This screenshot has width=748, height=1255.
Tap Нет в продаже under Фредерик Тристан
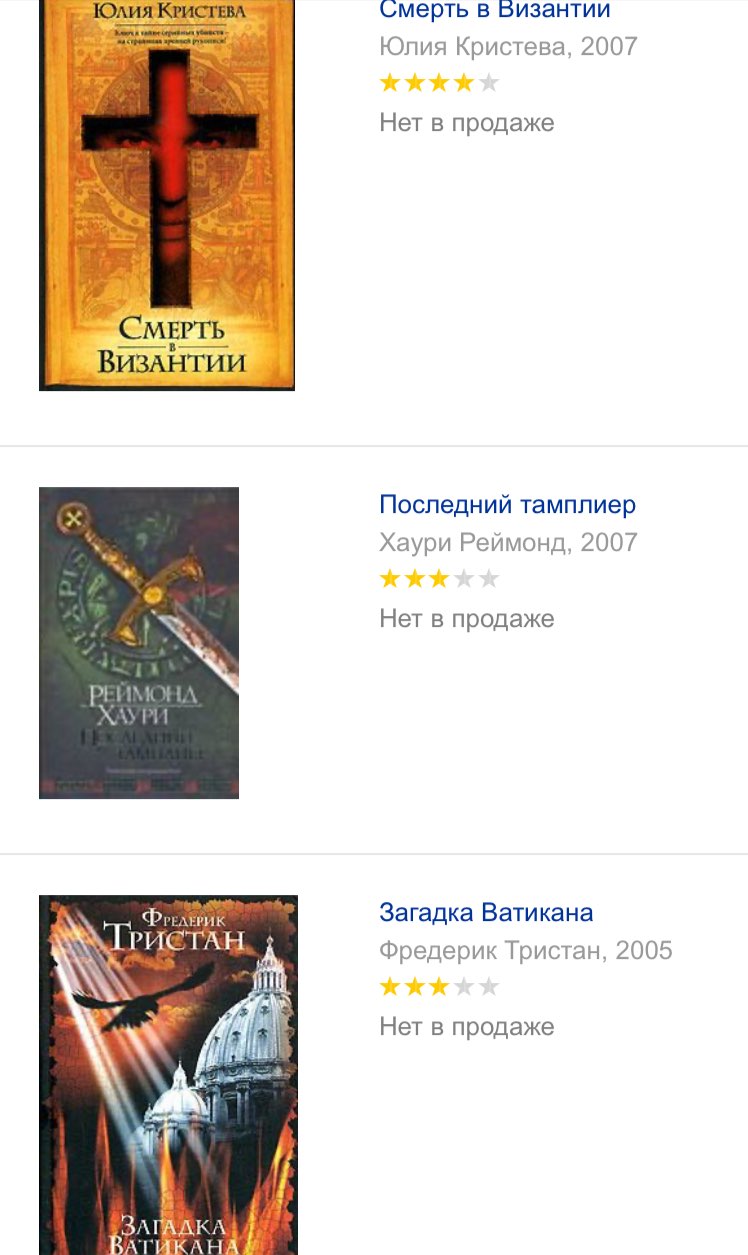pos(467,1027)
